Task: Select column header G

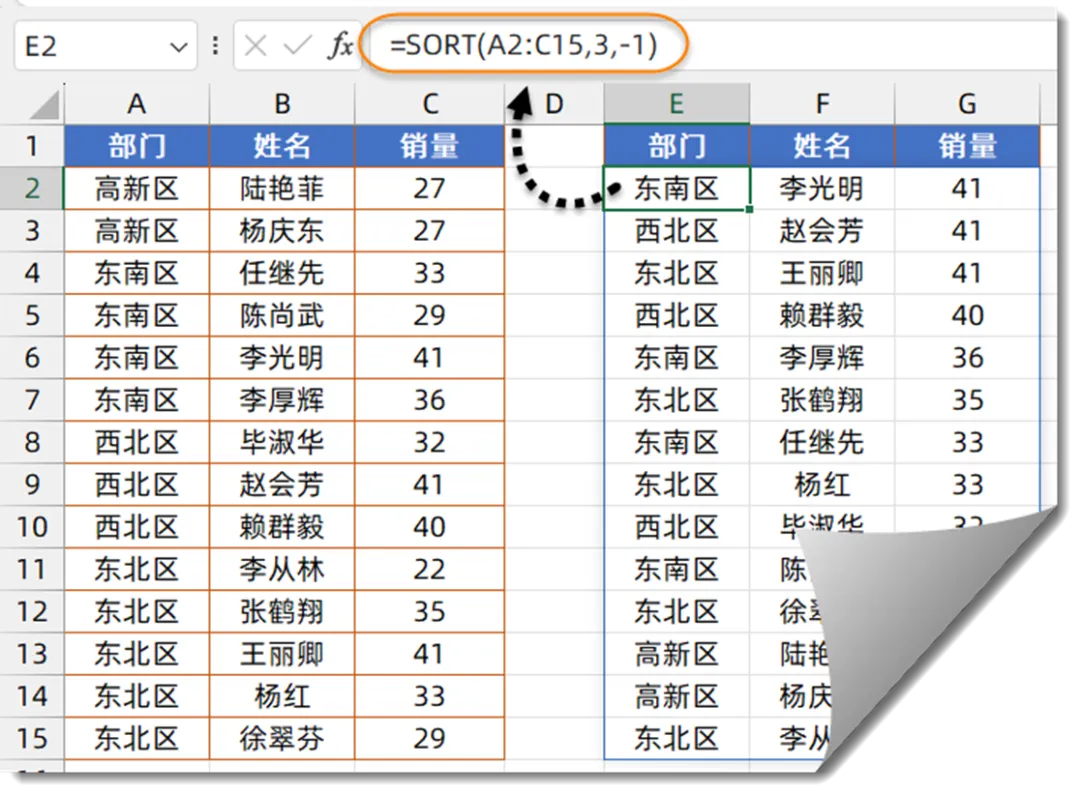Action: (x=966, y=103)
